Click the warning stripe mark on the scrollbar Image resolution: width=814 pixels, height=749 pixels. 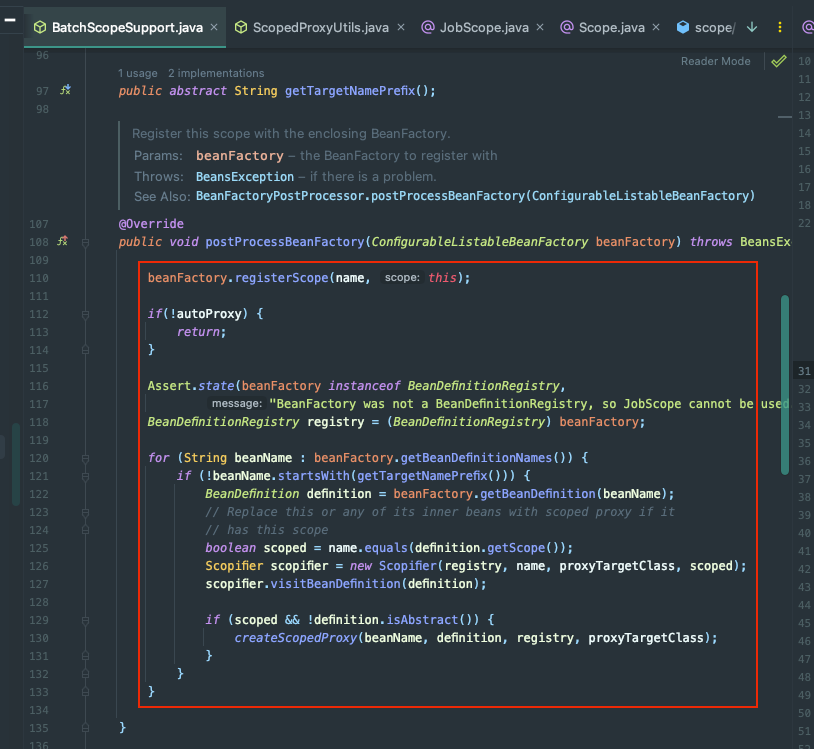pos(784,117)
